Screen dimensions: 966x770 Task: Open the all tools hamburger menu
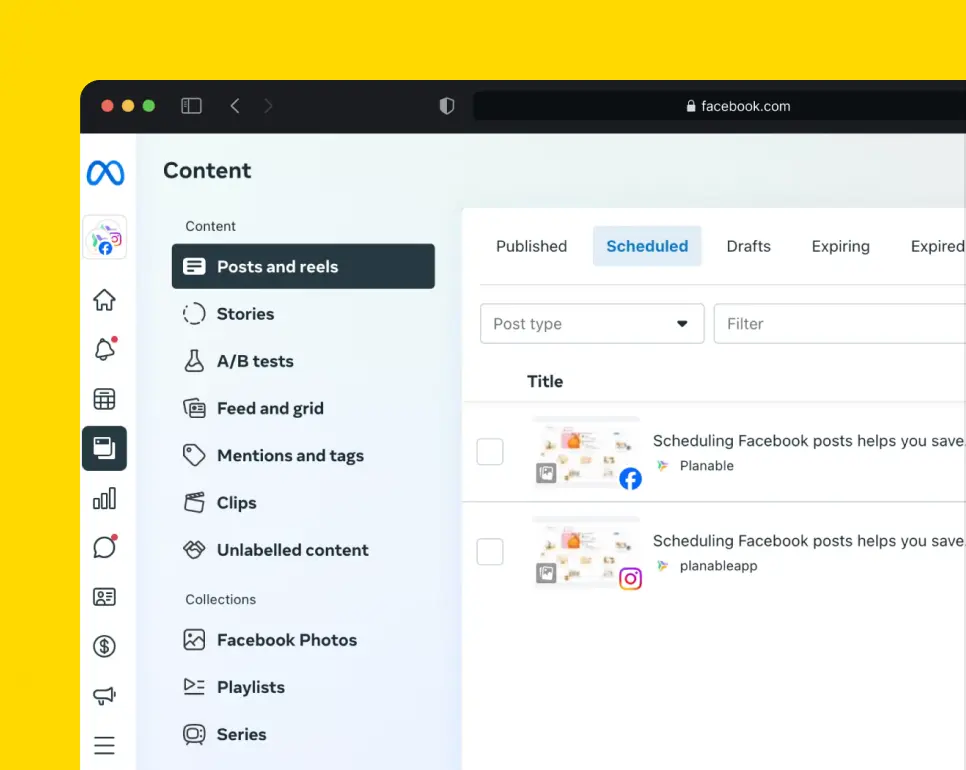104,745
